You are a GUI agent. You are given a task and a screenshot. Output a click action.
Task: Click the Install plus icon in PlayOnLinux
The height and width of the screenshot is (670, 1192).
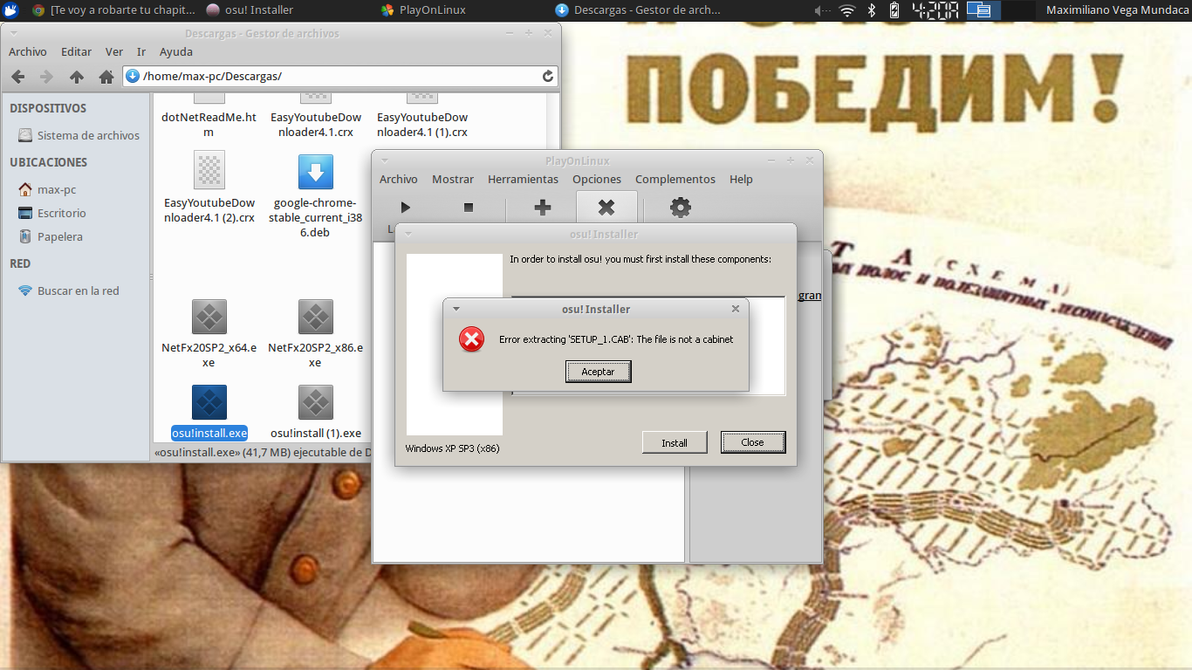(542, 207)
